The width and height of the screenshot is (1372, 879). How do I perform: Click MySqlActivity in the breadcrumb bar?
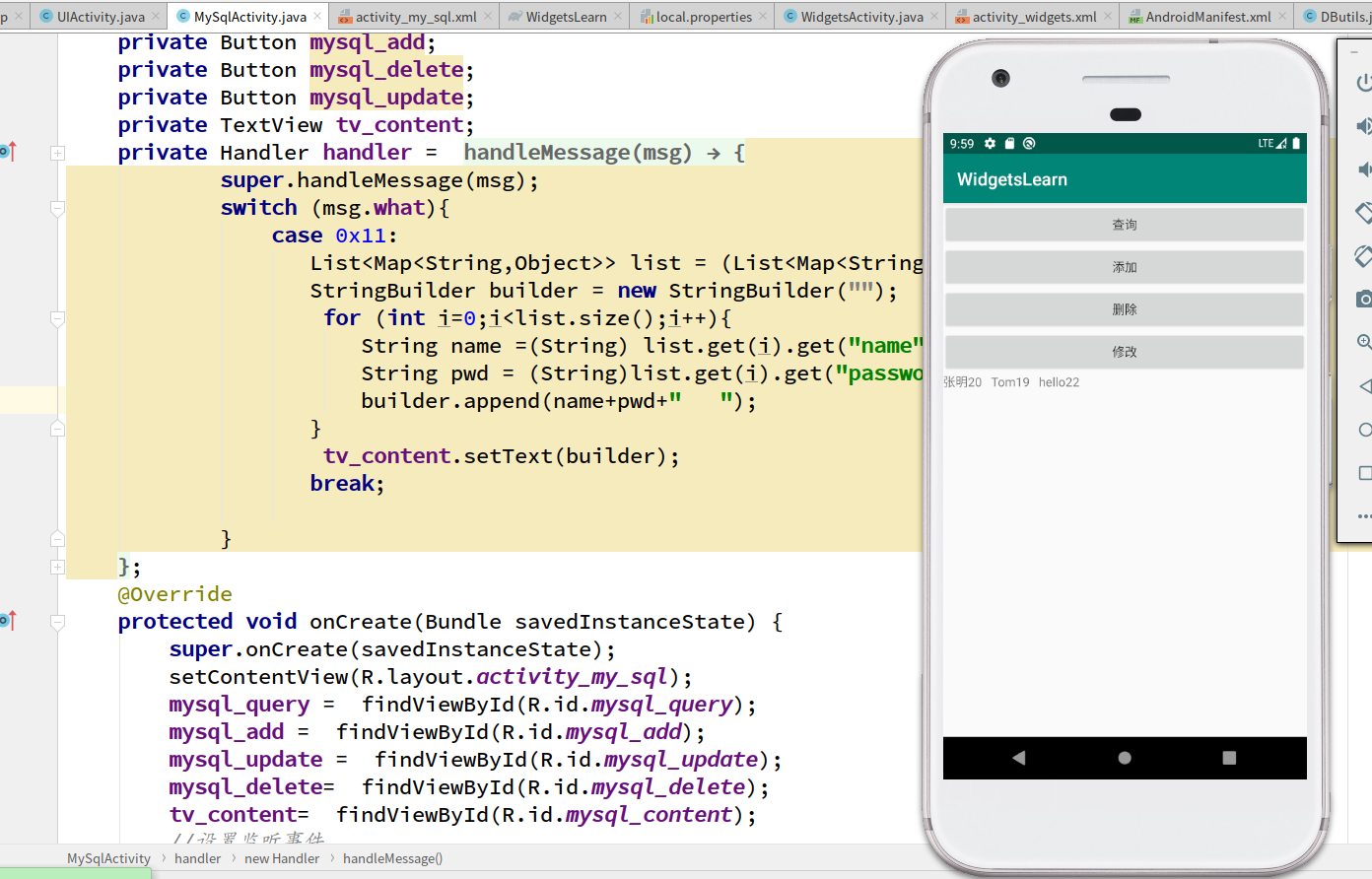(108, 858)
